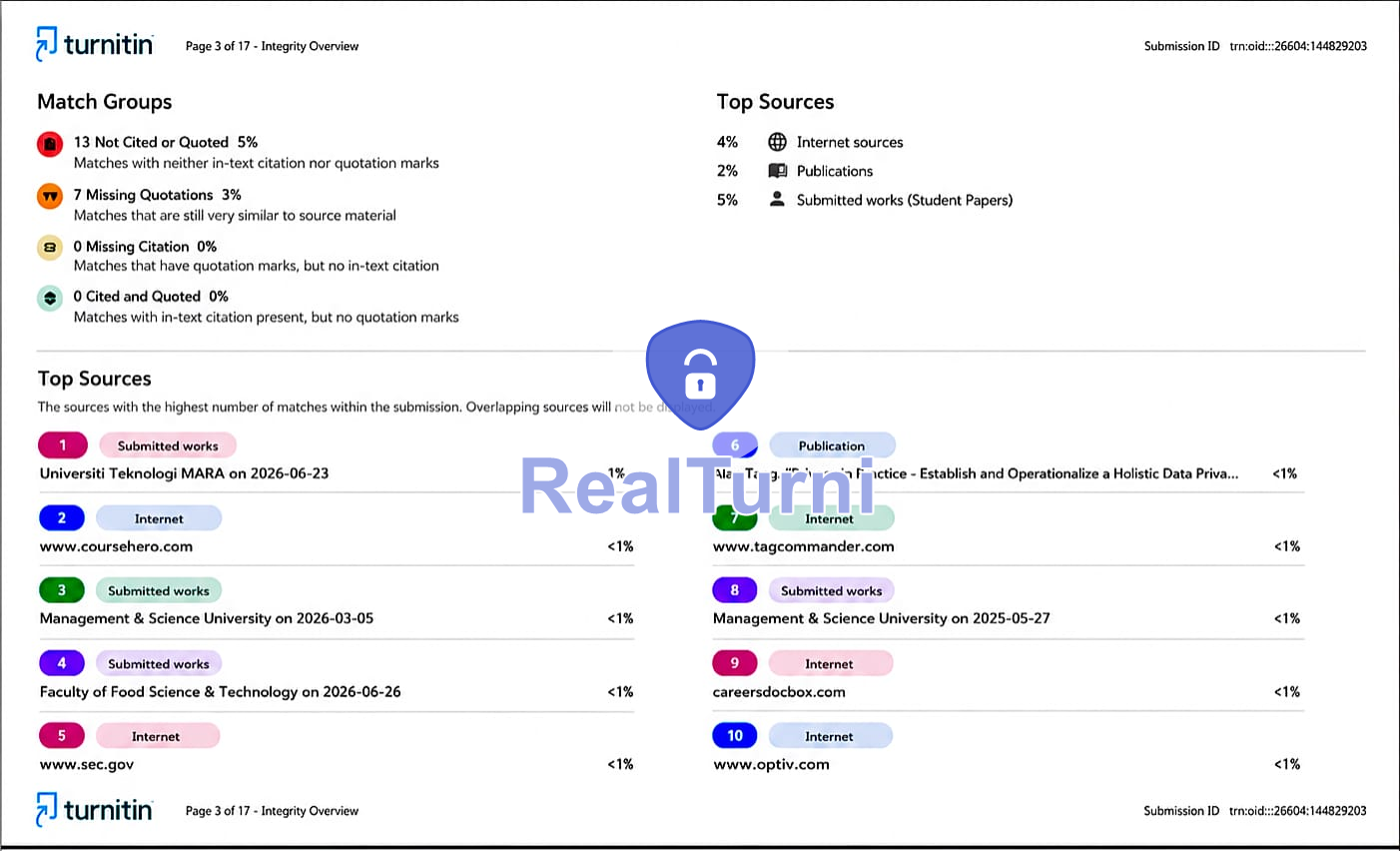This screenshot has width=1400, height=851.
Task: Click the Internet tag on source 2
Action: (x=159, y=518)
